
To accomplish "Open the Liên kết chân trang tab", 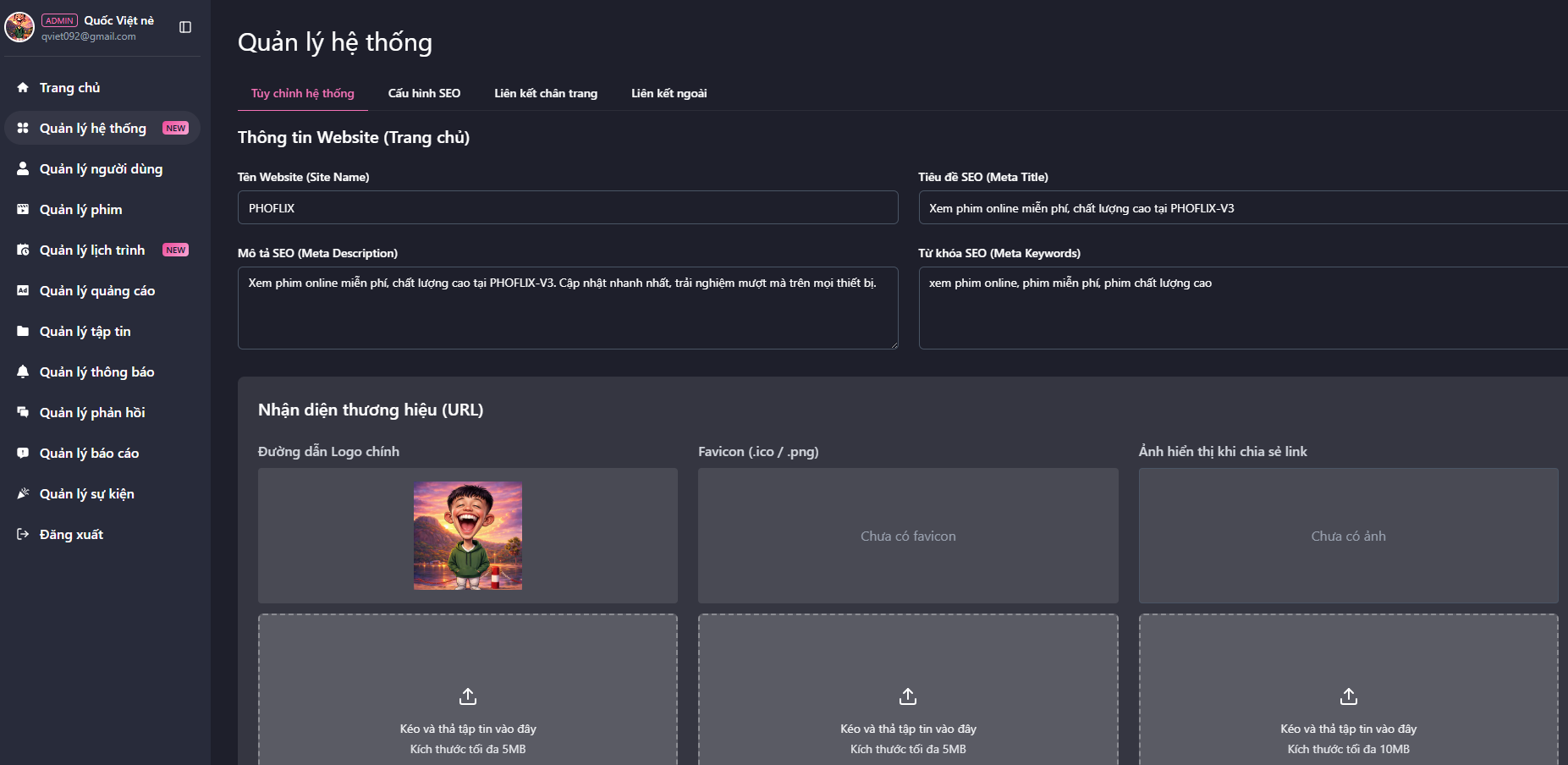I will point(546,93).
